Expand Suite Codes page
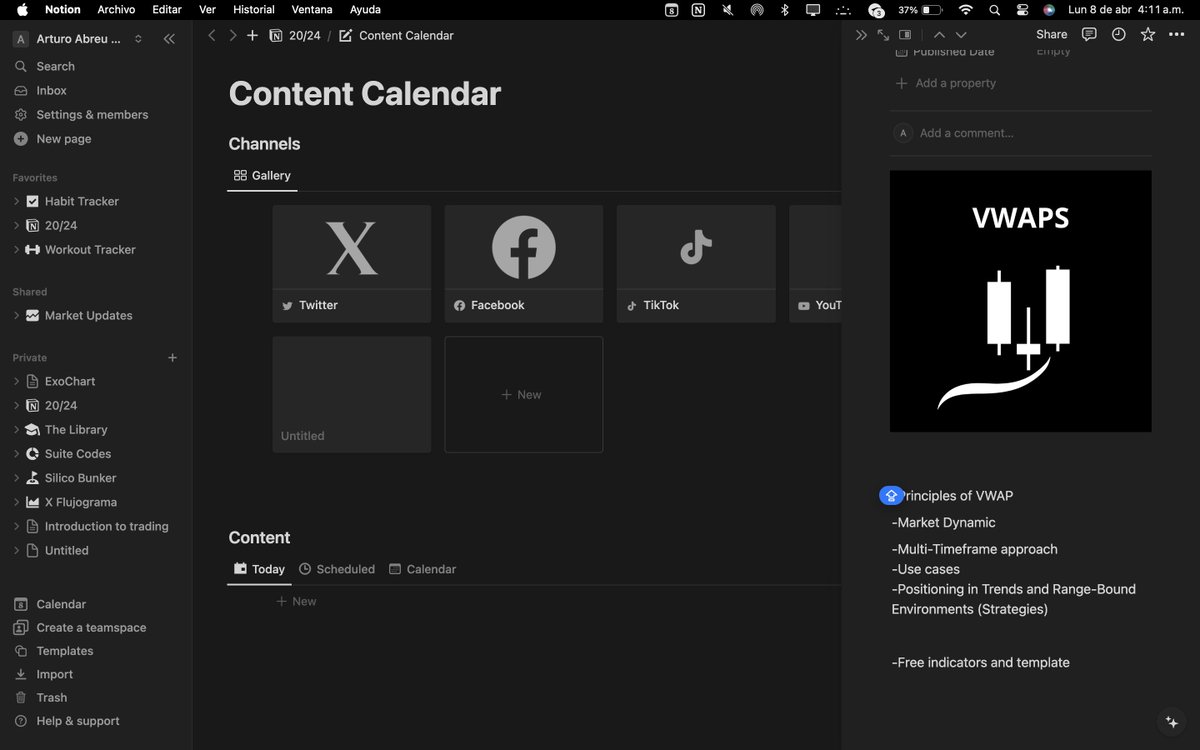The height and width of the screenshot is (750, 1200). (x=17, y=454)
